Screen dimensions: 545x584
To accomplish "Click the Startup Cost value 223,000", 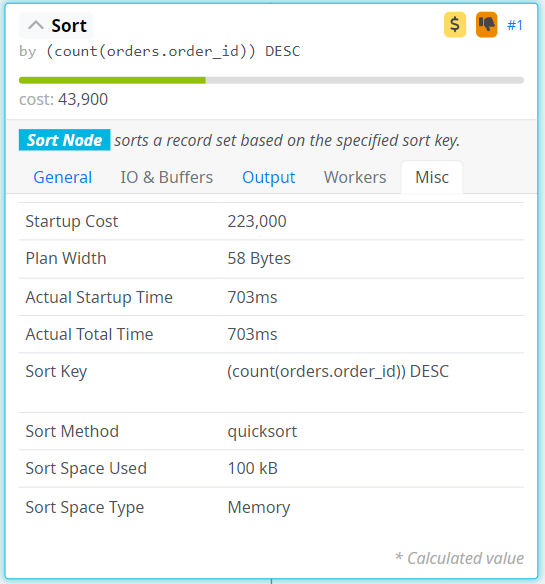I will (x=257, y=221).
